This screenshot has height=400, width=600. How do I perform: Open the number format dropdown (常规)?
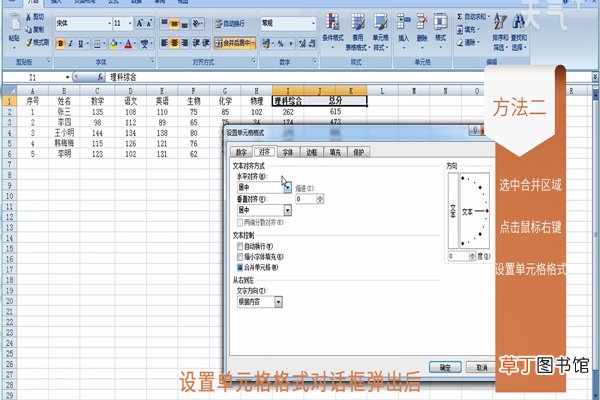click(x=313, y=23)
